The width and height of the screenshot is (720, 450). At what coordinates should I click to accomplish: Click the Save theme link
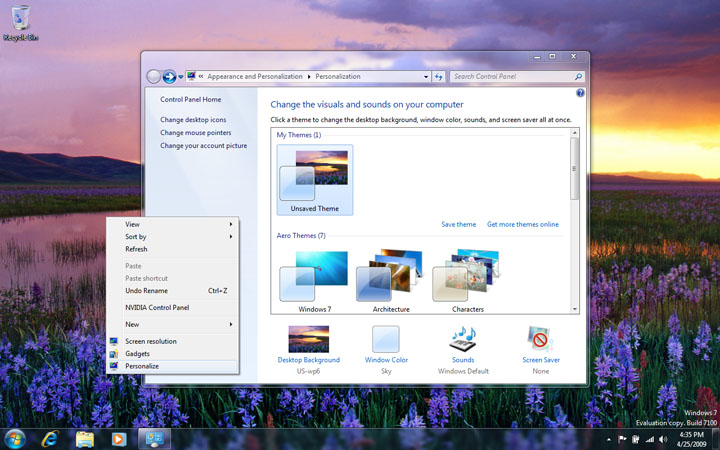point(458,225)
